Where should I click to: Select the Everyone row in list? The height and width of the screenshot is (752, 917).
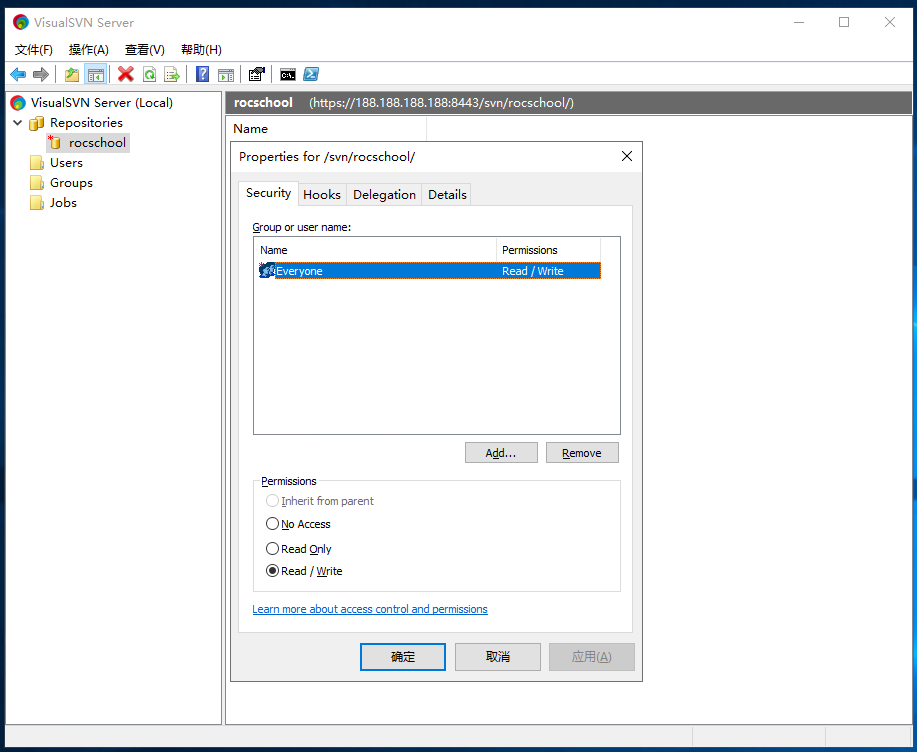click(x=430, y=271)
